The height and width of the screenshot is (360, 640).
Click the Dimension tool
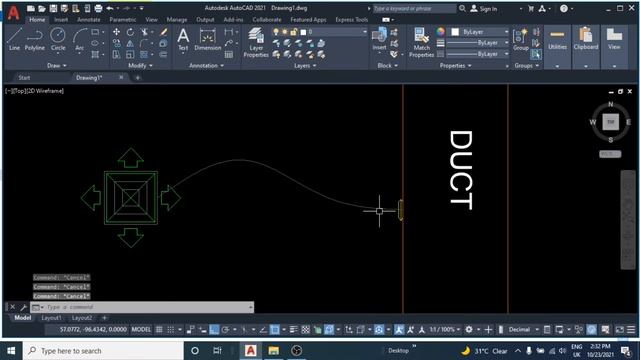pos(207,39)
